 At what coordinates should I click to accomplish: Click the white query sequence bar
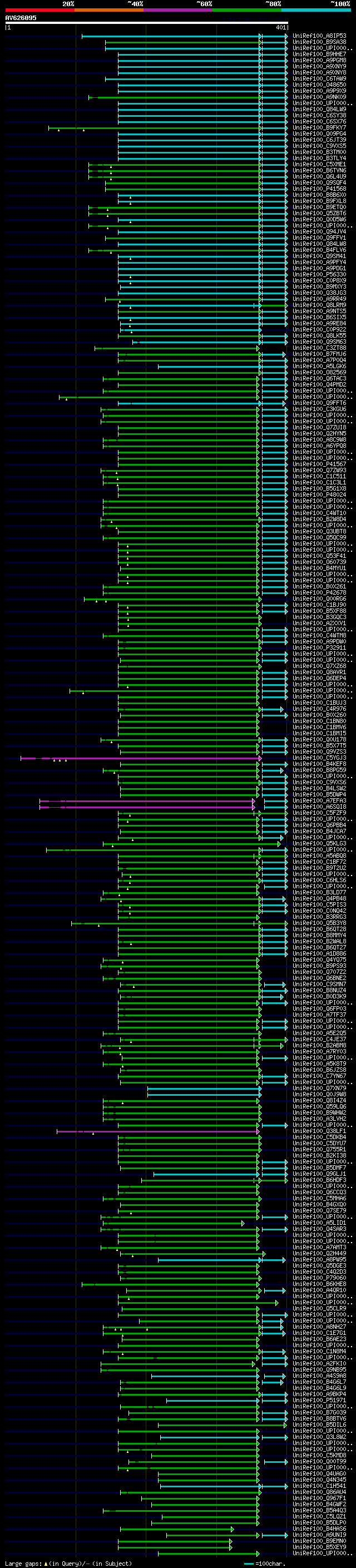pyautogui.click(x=147, y=22)
